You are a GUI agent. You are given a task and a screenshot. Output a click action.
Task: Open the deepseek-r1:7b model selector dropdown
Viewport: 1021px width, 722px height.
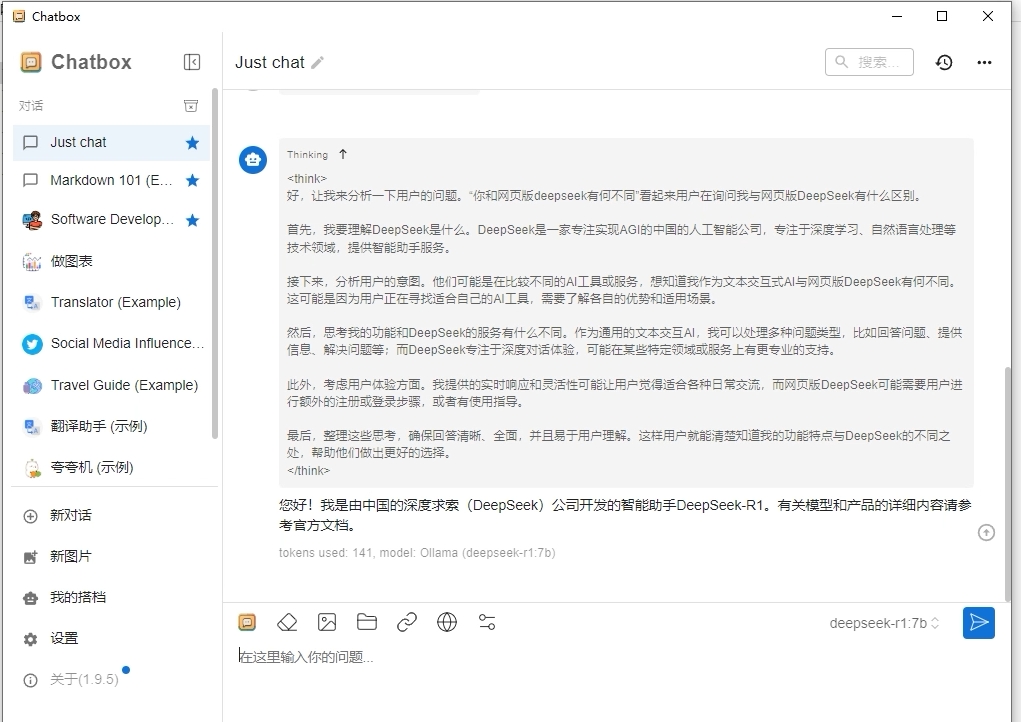coord(884,623)
